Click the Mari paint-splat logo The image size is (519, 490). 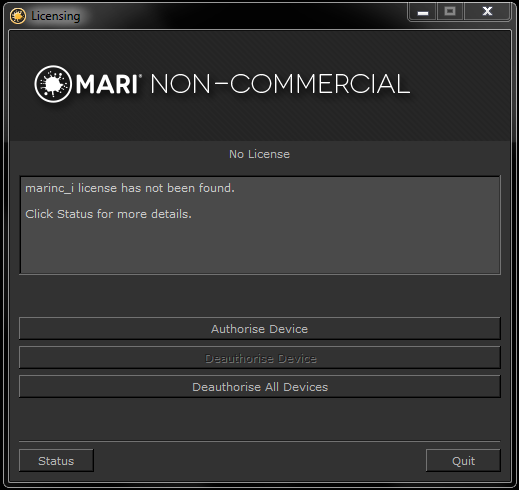click(x=53, y=84)
